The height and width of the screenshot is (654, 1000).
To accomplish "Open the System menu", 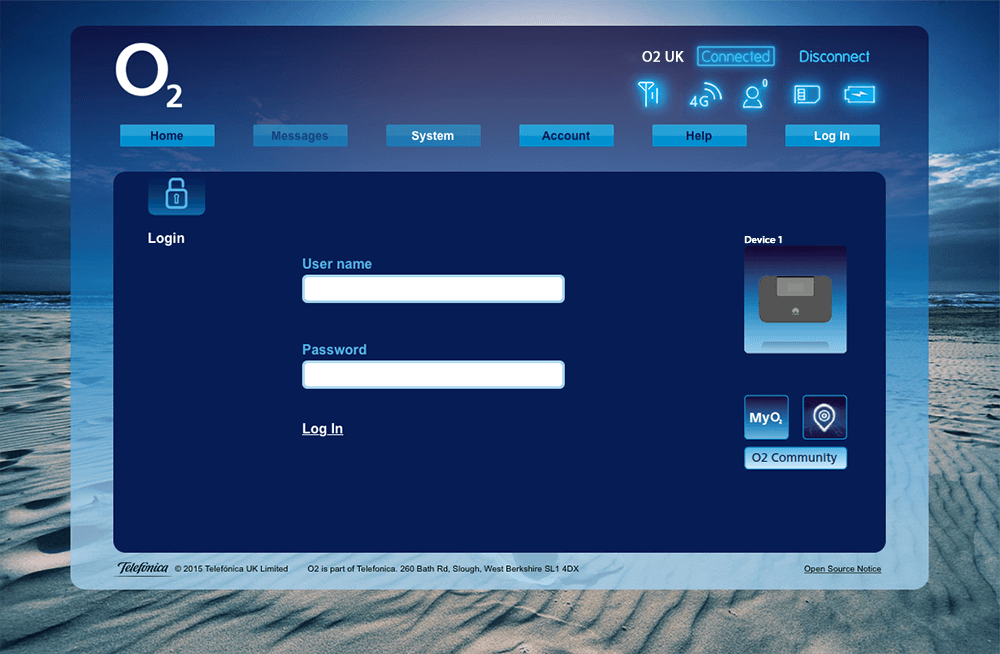I will [x=433, y=136].
